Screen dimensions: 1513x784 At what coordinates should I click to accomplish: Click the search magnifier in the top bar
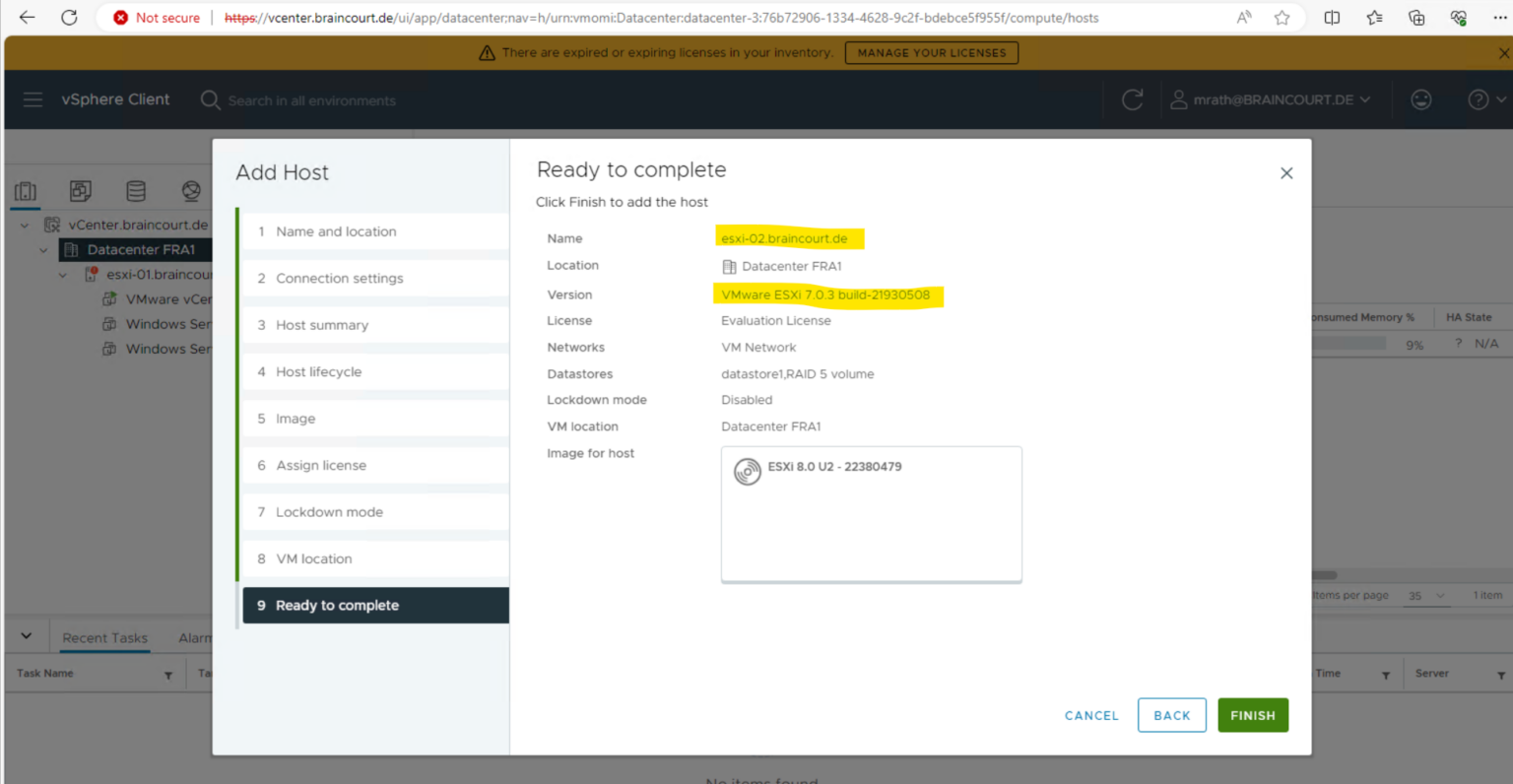(x=209, y=99)
